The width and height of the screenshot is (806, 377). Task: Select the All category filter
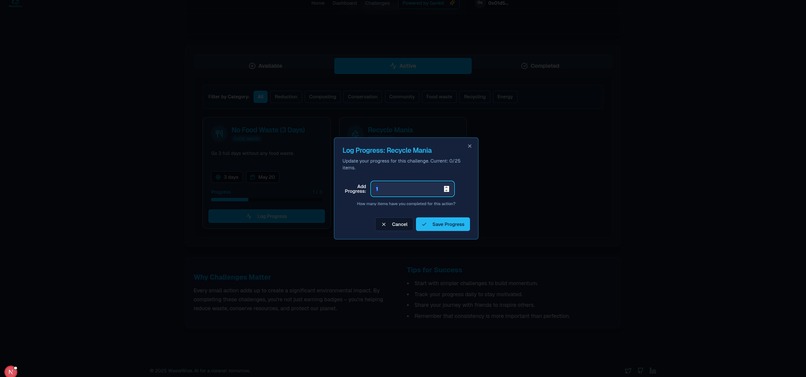pyautogui.click(x=261, y=97)
